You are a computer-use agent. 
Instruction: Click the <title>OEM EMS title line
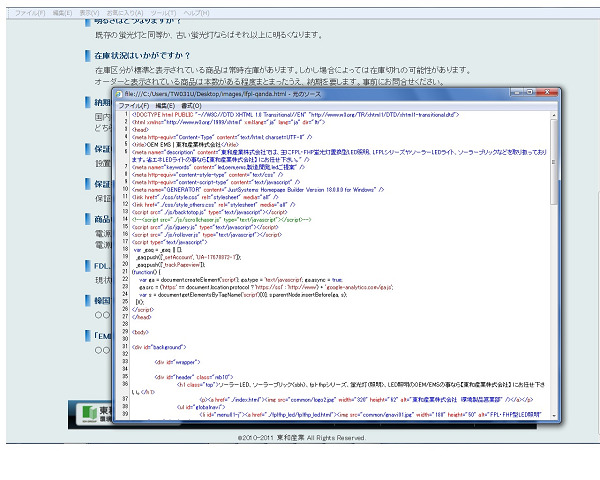pyautogui.click(x=185, y=145)
